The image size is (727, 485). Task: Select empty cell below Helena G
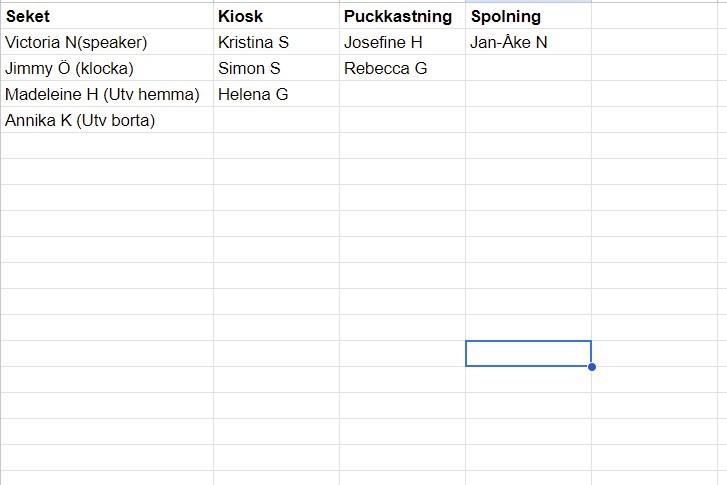(x=276, y=121)
